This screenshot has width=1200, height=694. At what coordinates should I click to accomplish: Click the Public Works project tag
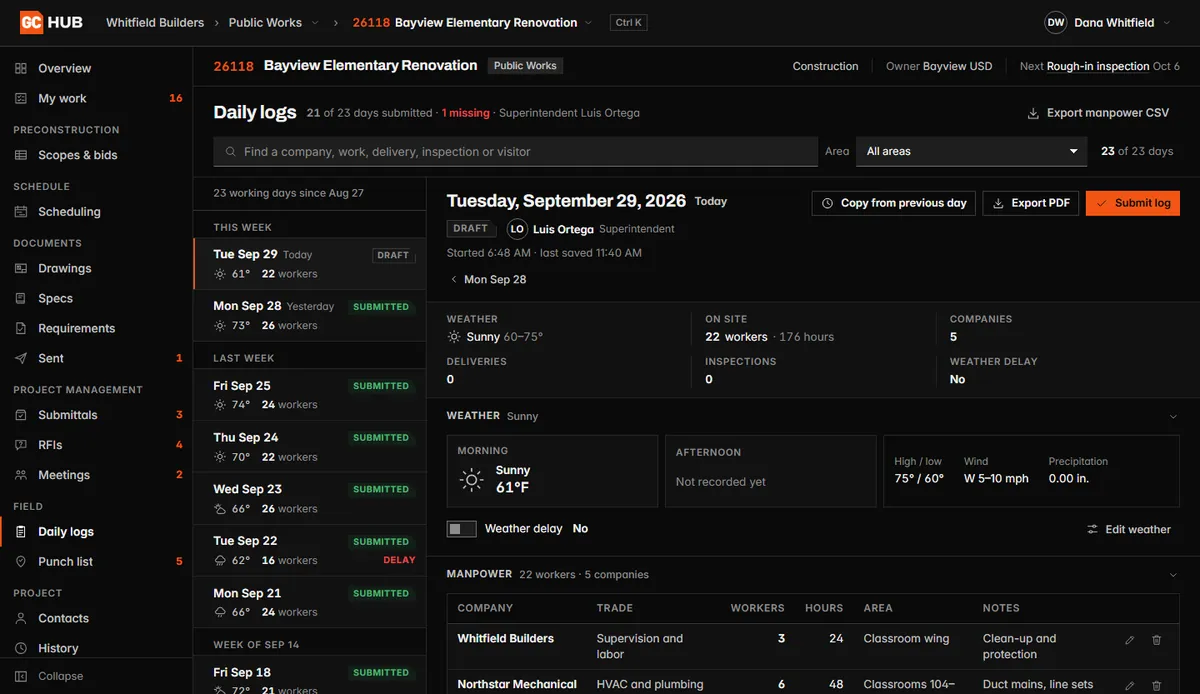[525, 66]
